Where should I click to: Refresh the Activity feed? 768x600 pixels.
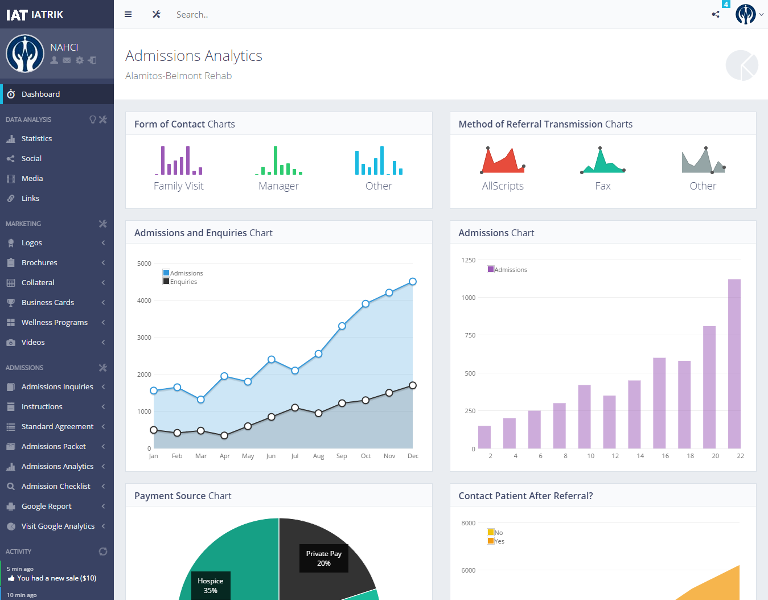click(x=102, y=551)
